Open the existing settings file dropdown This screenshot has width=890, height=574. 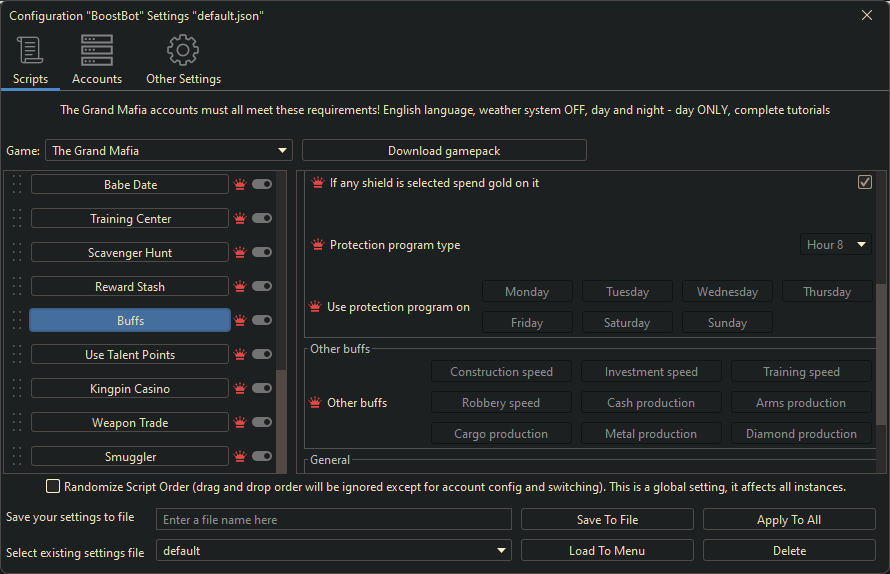[334, 551]
